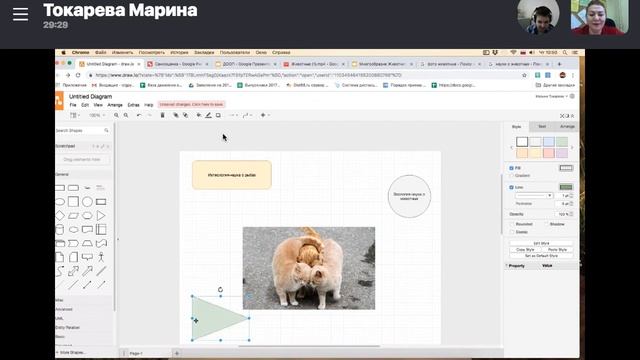
Task: Switch to the Text tab in format panel
Action: click(542, 127)
